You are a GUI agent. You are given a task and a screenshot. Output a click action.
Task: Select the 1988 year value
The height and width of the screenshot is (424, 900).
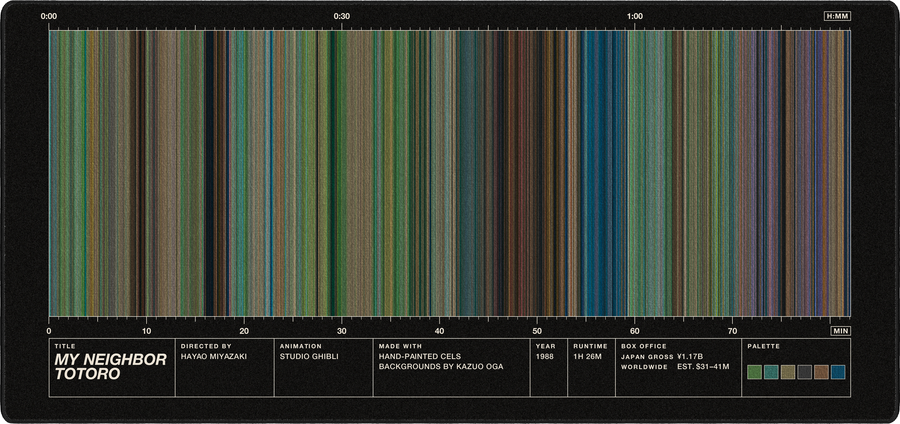(x=545, y=356)
